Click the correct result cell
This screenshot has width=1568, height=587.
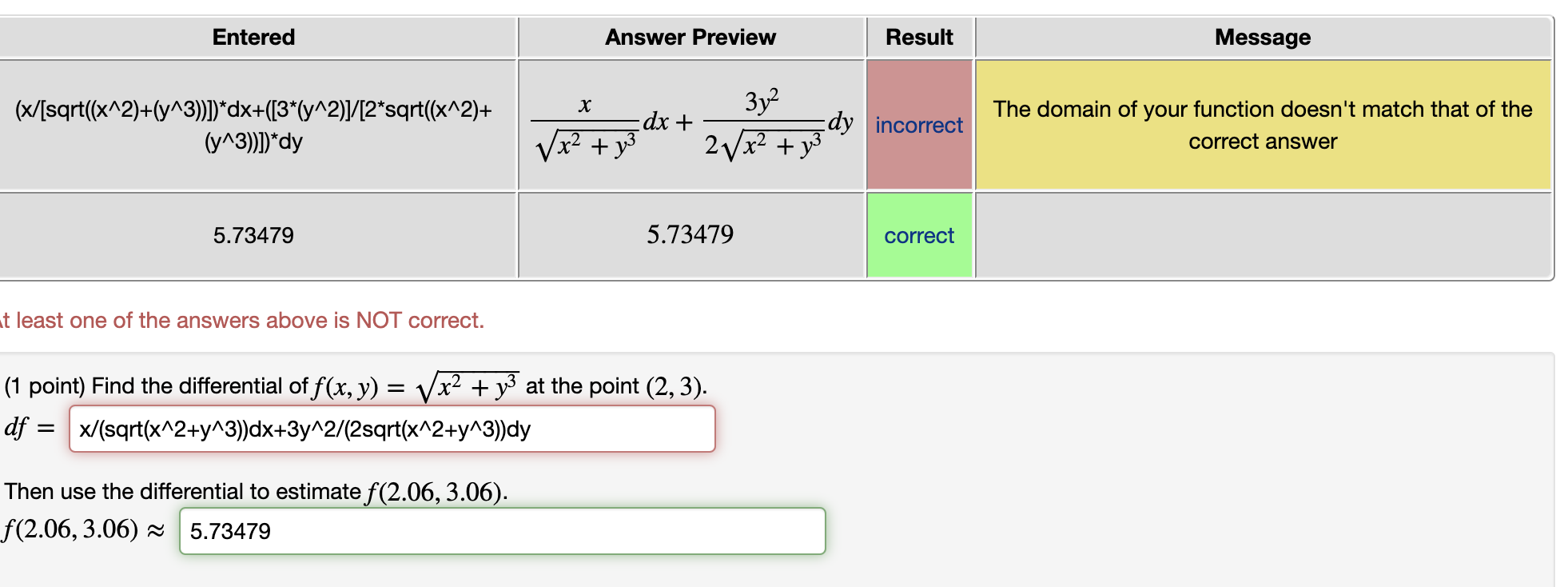click(x=917, y=235)
